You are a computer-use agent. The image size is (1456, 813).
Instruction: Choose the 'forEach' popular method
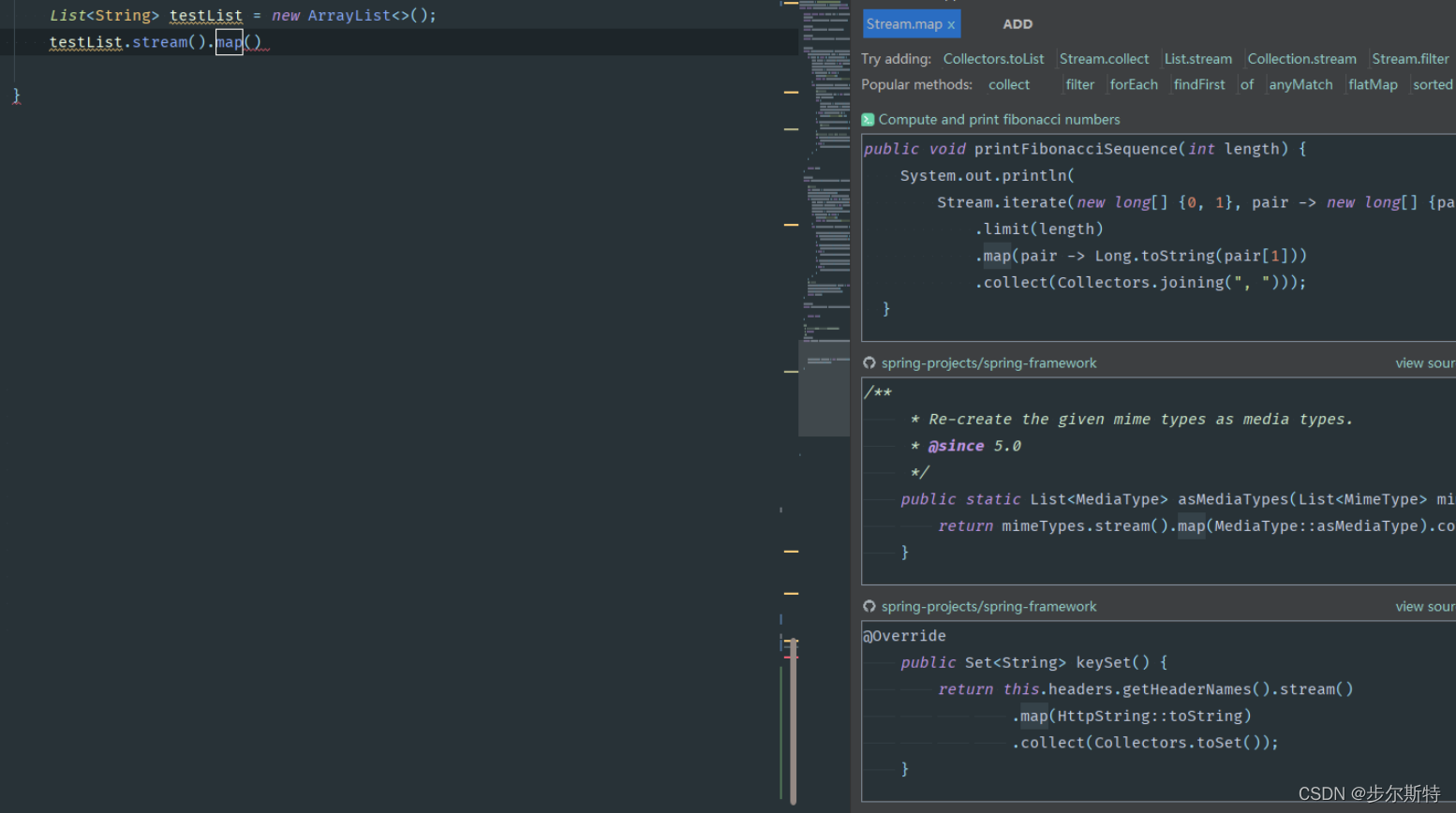point(1134,85)
